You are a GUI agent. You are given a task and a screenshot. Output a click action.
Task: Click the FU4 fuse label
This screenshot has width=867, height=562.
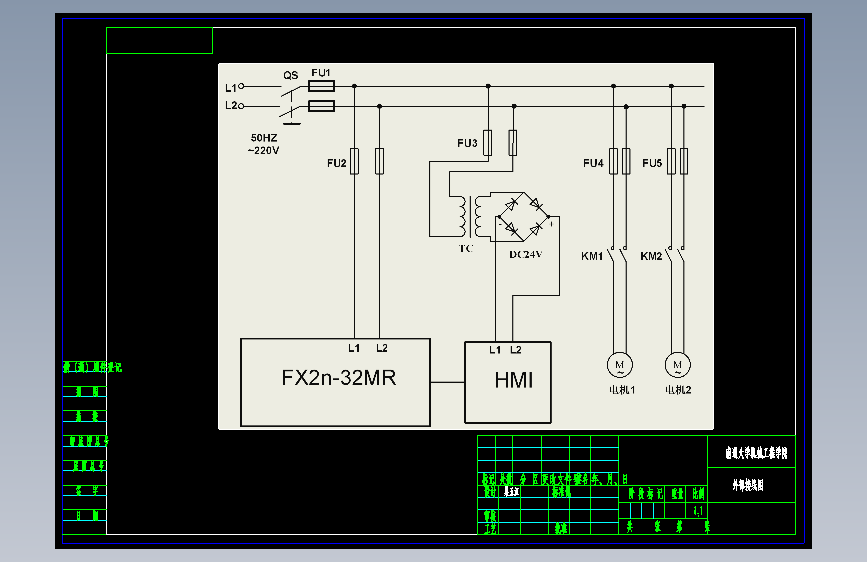coord(593,163)
